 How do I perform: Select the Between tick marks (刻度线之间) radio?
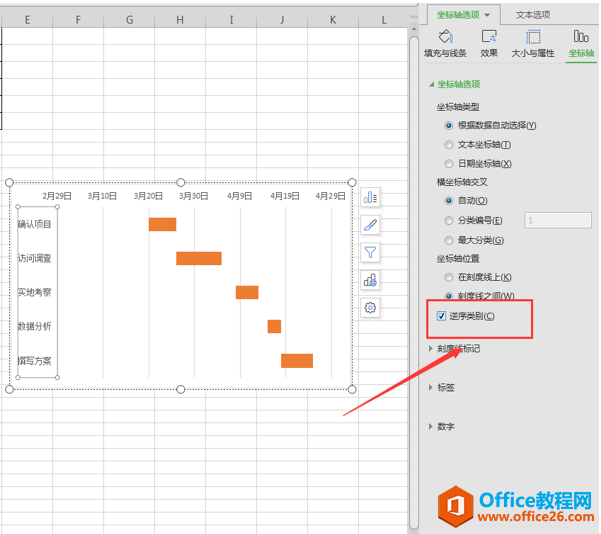tap(448, 296)
